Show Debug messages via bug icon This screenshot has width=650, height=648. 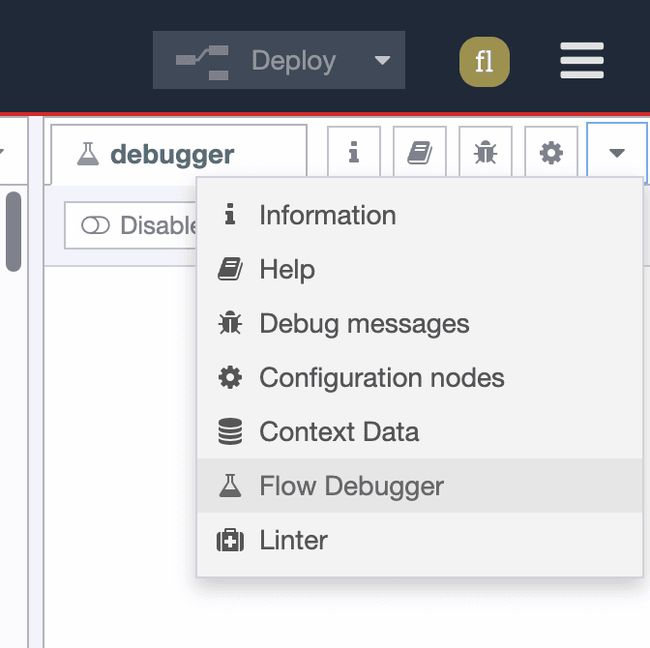click(485, 153)
